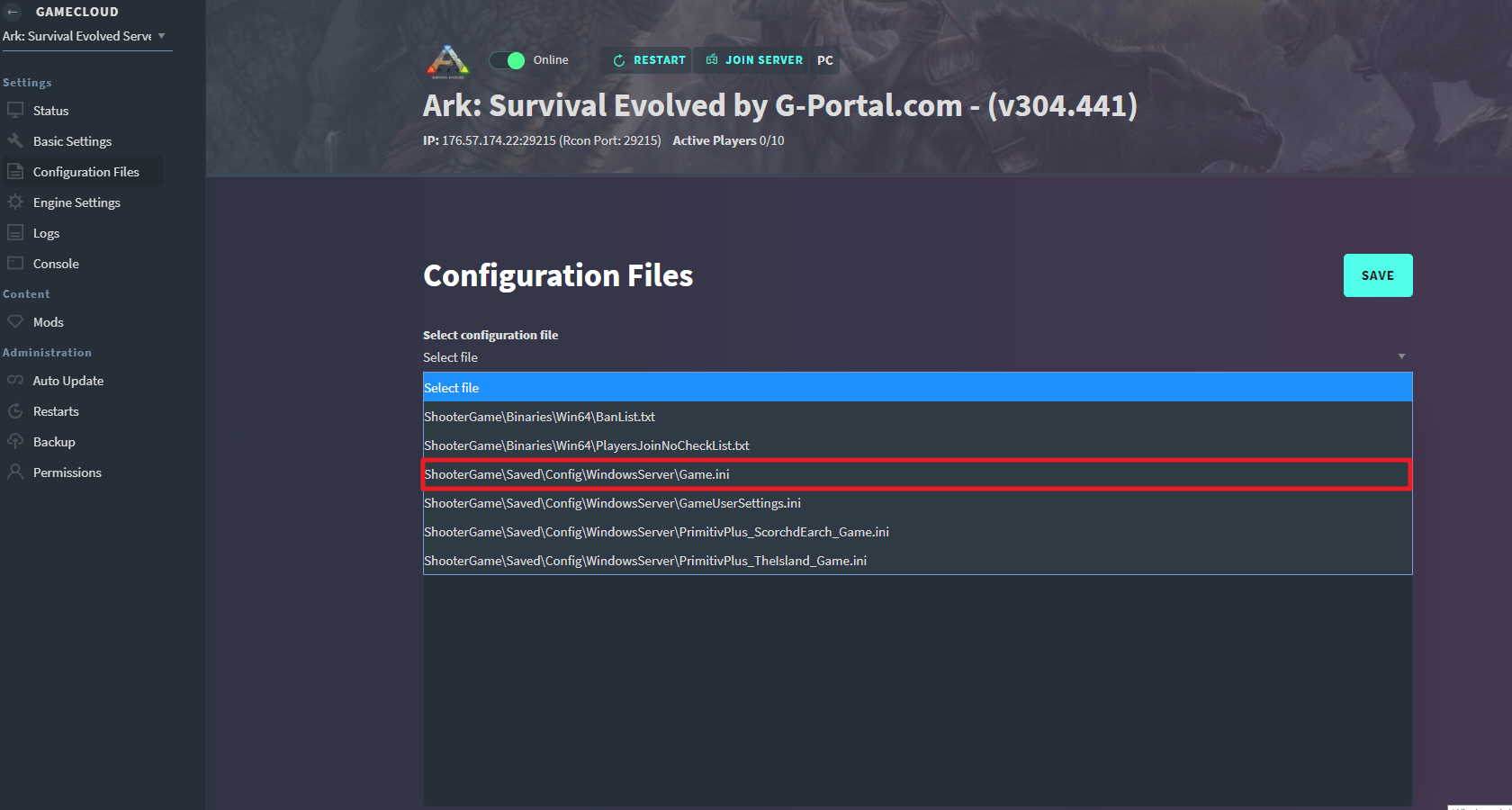Click the Configuration Files document icon
This screenshot has height=810, width=1512.
(x=15, y=171)
